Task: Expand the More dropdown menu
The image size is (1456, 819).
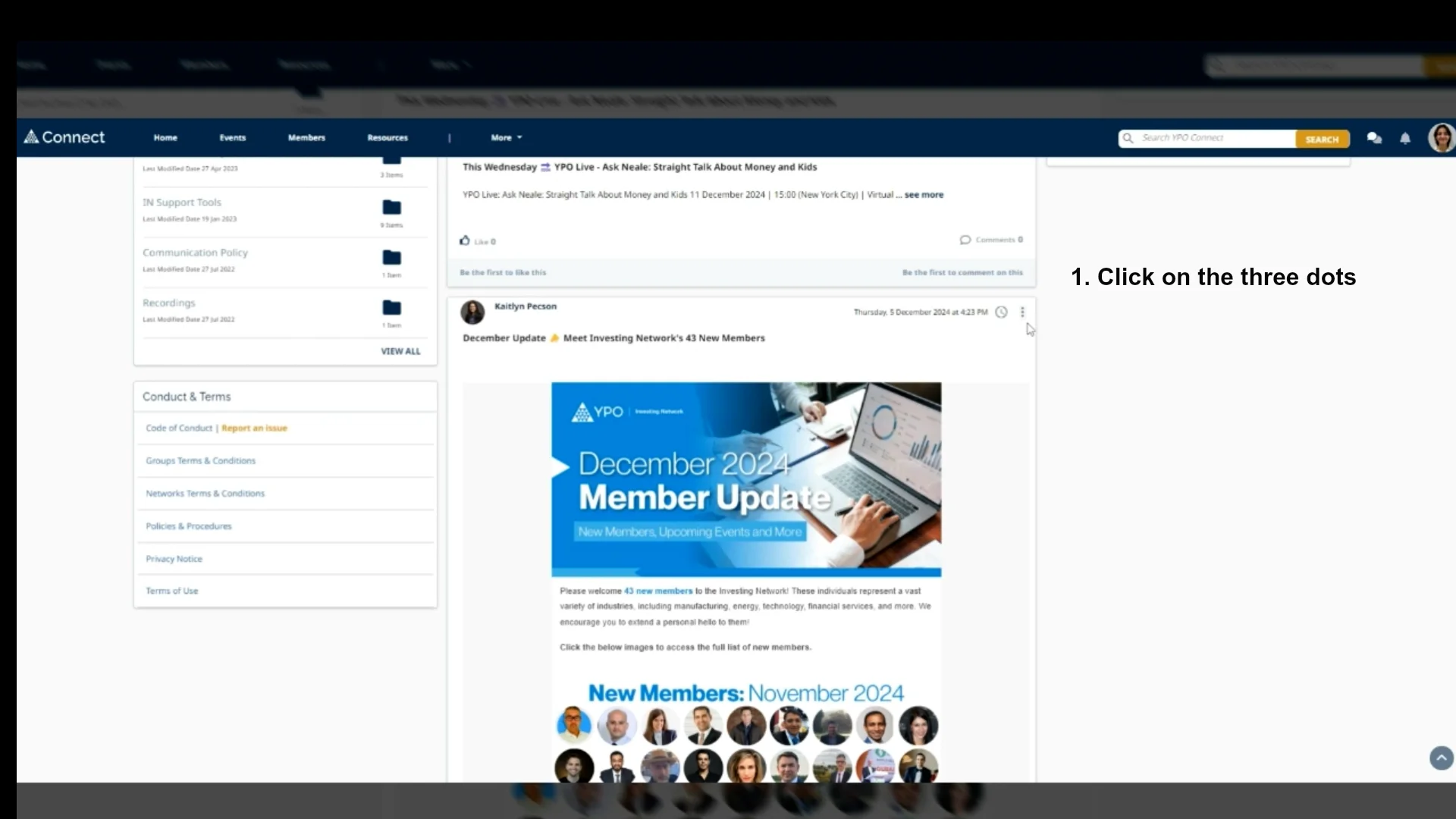Action: 507,138
